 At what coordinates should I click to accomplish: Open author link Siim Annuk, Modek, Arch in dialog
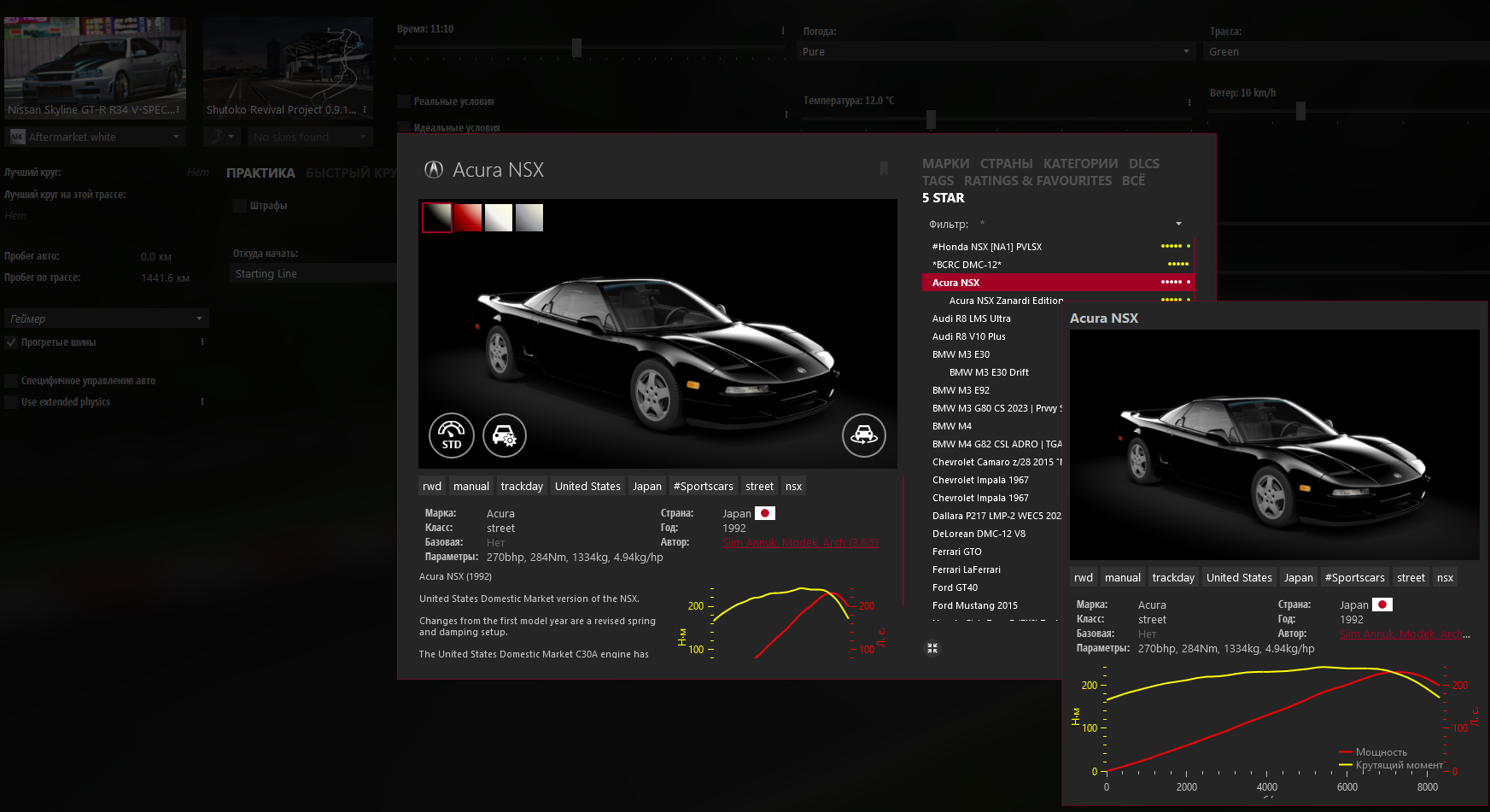click(800, 542)
